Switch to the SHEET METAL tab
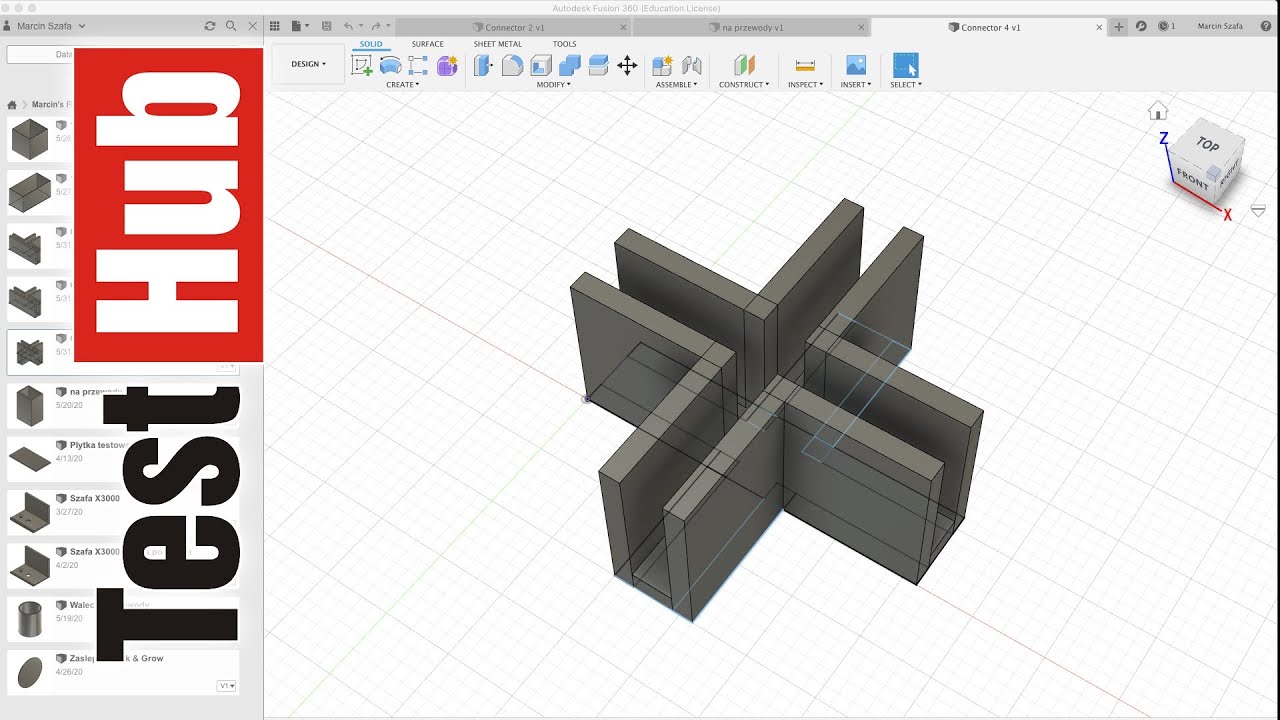1280x720 pixels. [498, 44]
